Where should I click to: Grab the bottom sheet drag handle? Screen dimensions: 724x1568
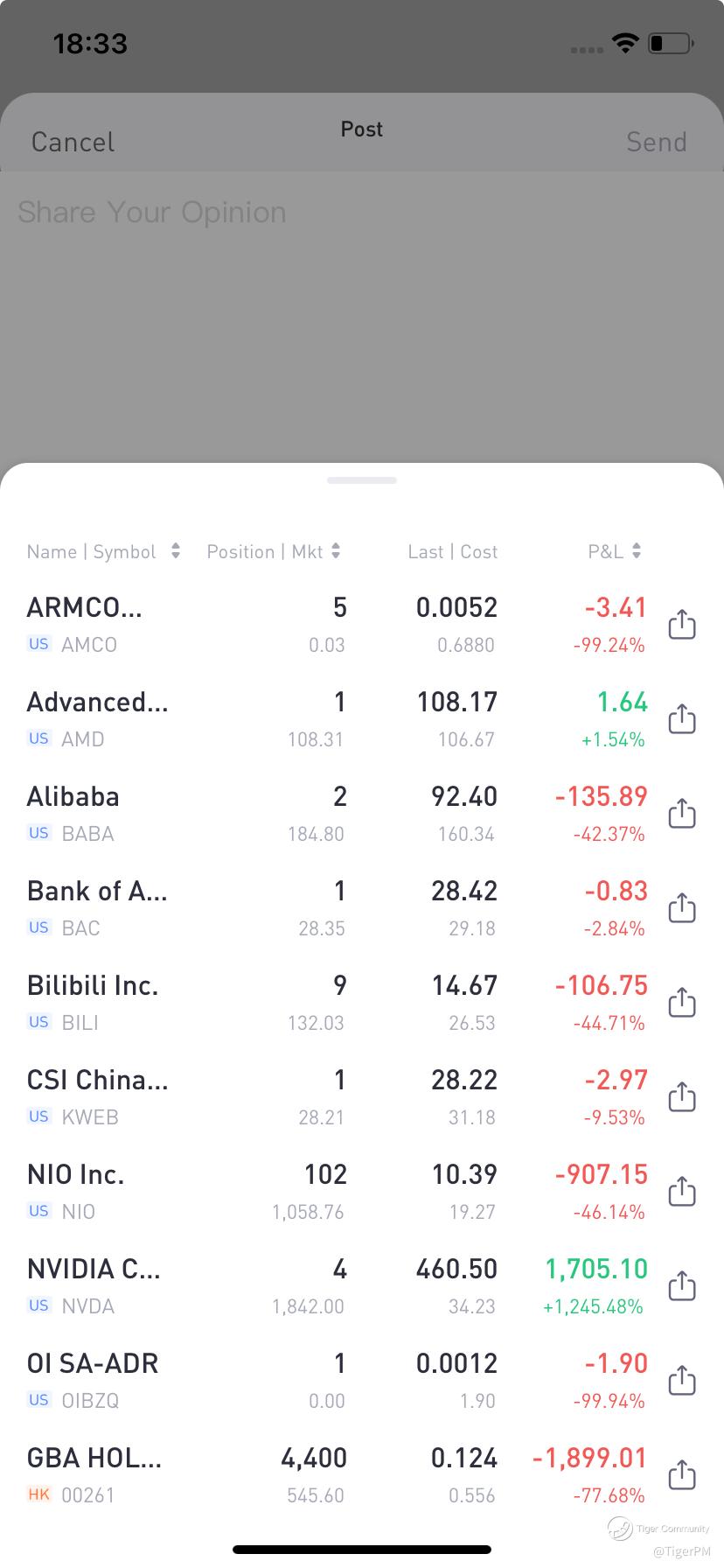[x=362, y=480]
